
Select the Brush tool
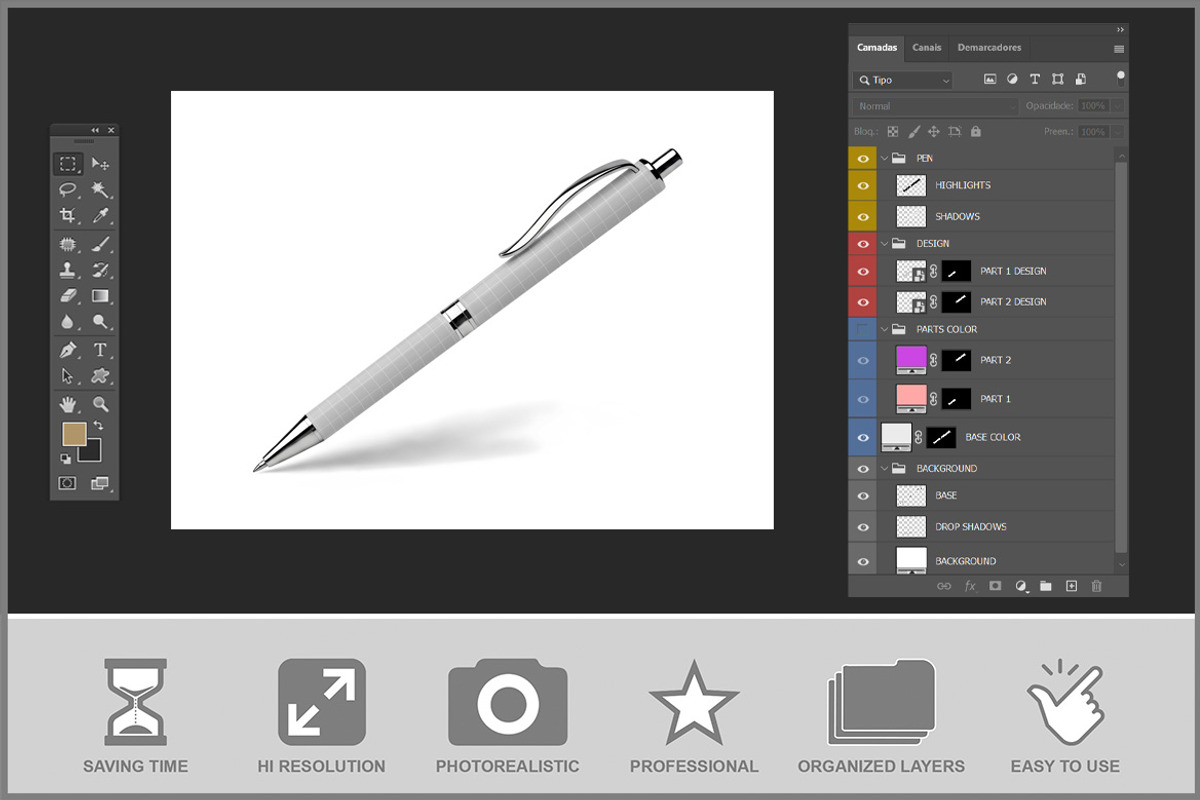pos(100,243)
